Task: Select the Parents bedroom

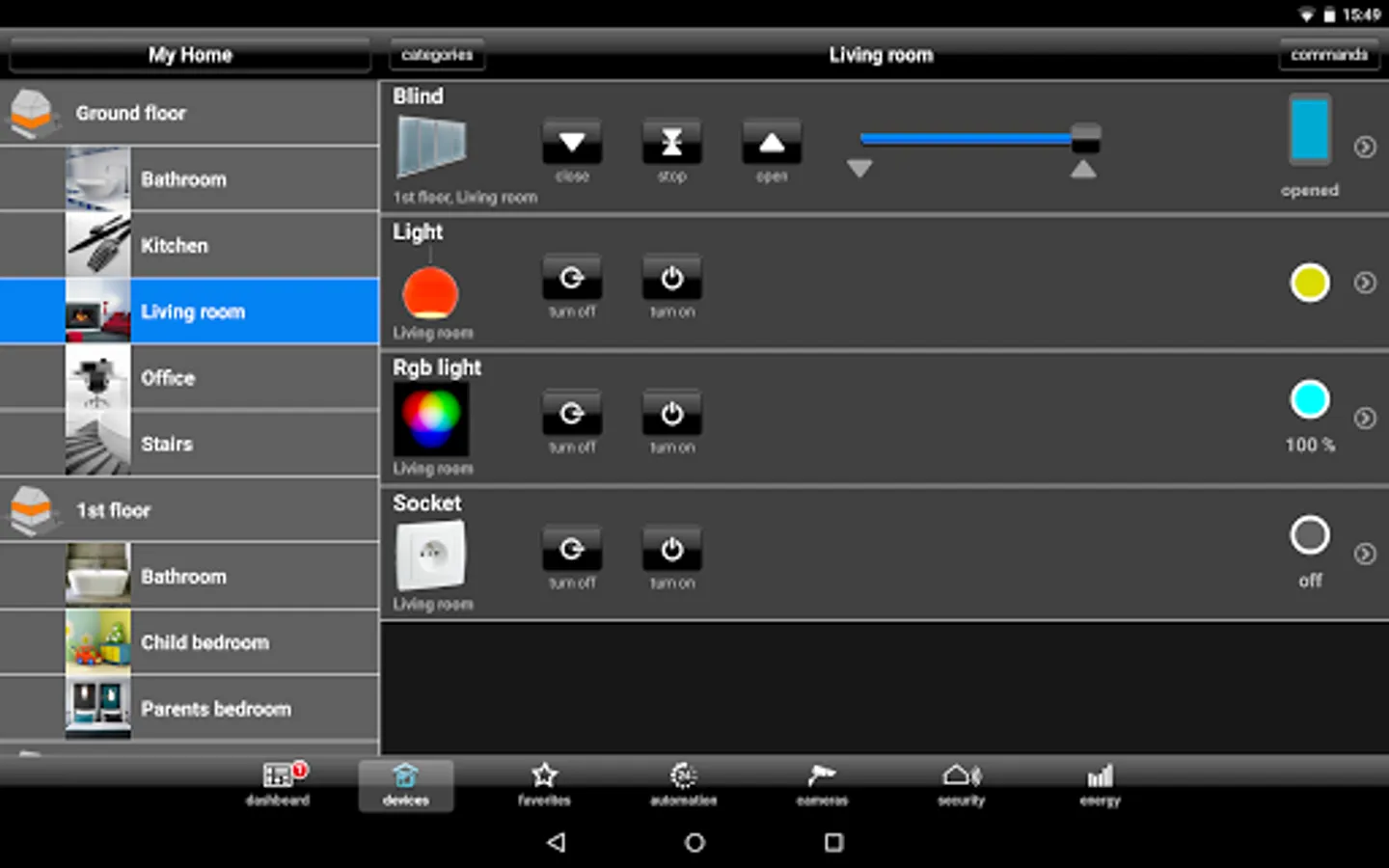Action: (189, 709)
